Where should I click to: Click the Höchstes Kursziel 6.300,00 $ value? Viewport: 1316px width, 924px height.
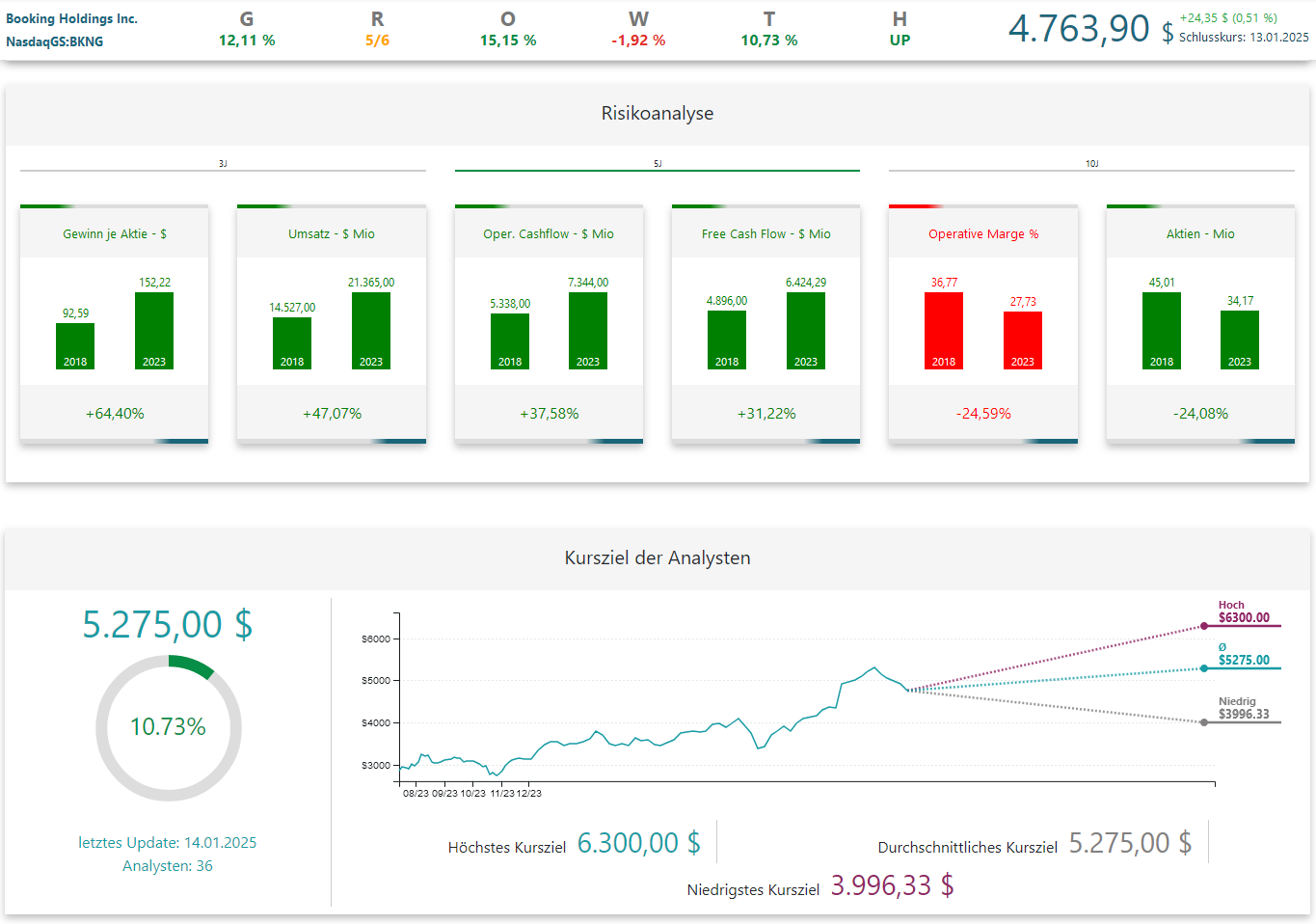point(639,843)
